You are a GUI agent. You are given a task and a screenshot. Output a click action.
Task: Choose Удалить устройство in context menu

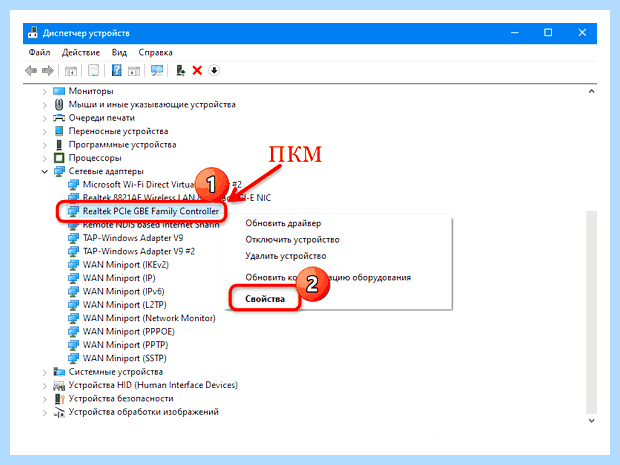285,256
